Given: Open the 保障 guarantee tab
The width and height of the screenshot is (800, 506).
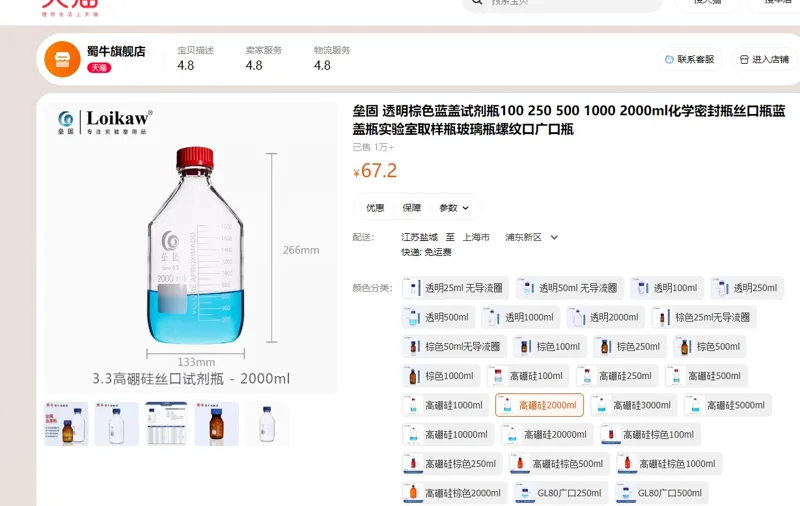Looking at the screenshot, I should [x=412, y=208].
